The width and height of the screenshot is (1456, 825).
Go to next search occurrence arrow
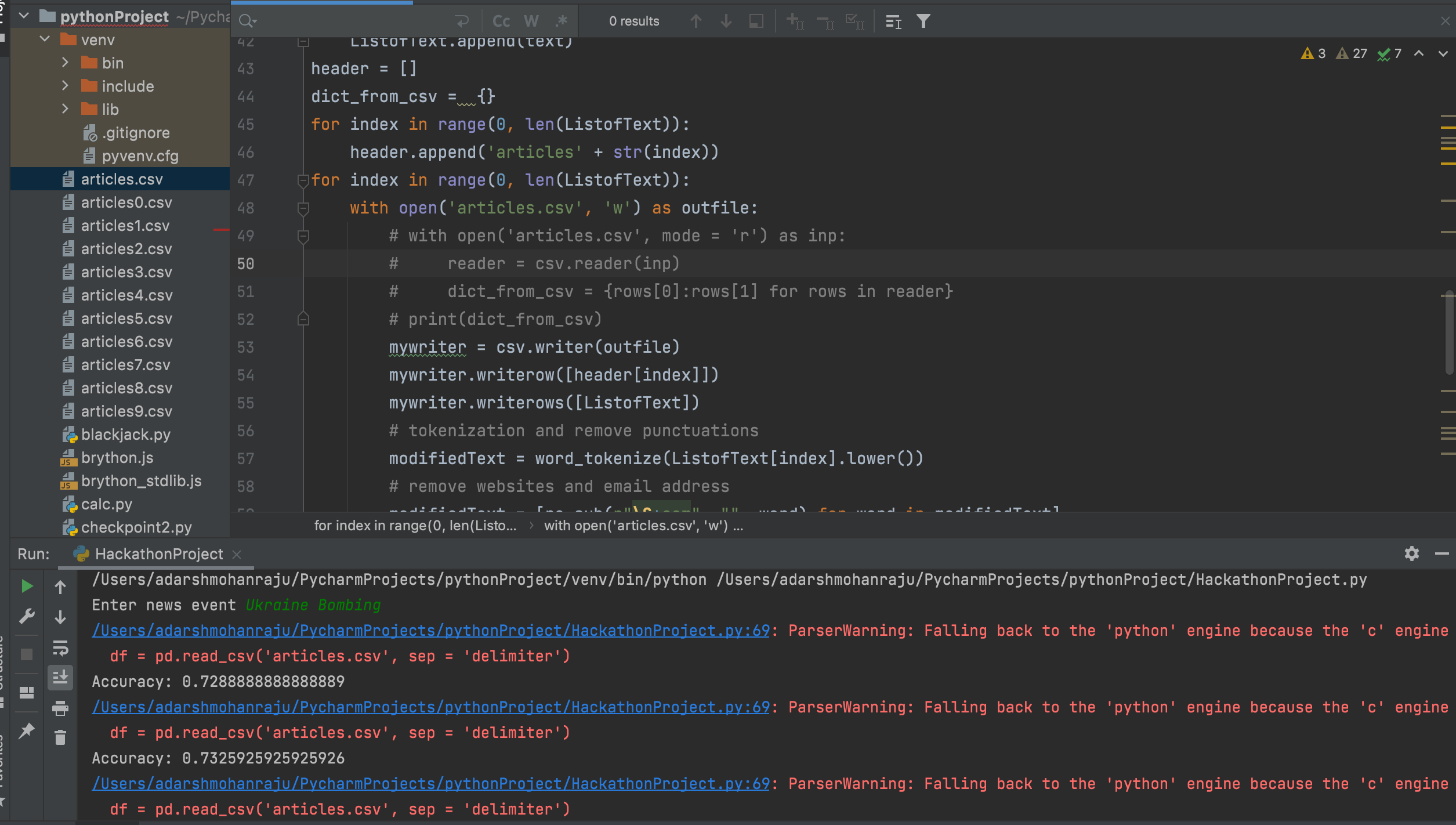tap(726, 21)
